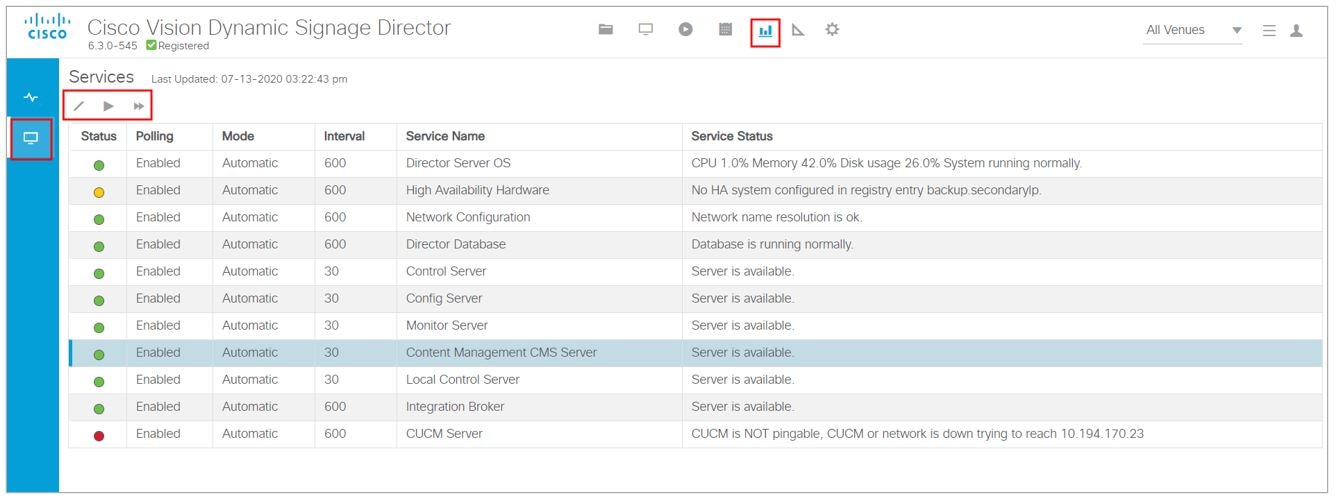The image size is (1336, 500).
Task: Open the hamburger menu icon
Action: (x=1269, y=31)
